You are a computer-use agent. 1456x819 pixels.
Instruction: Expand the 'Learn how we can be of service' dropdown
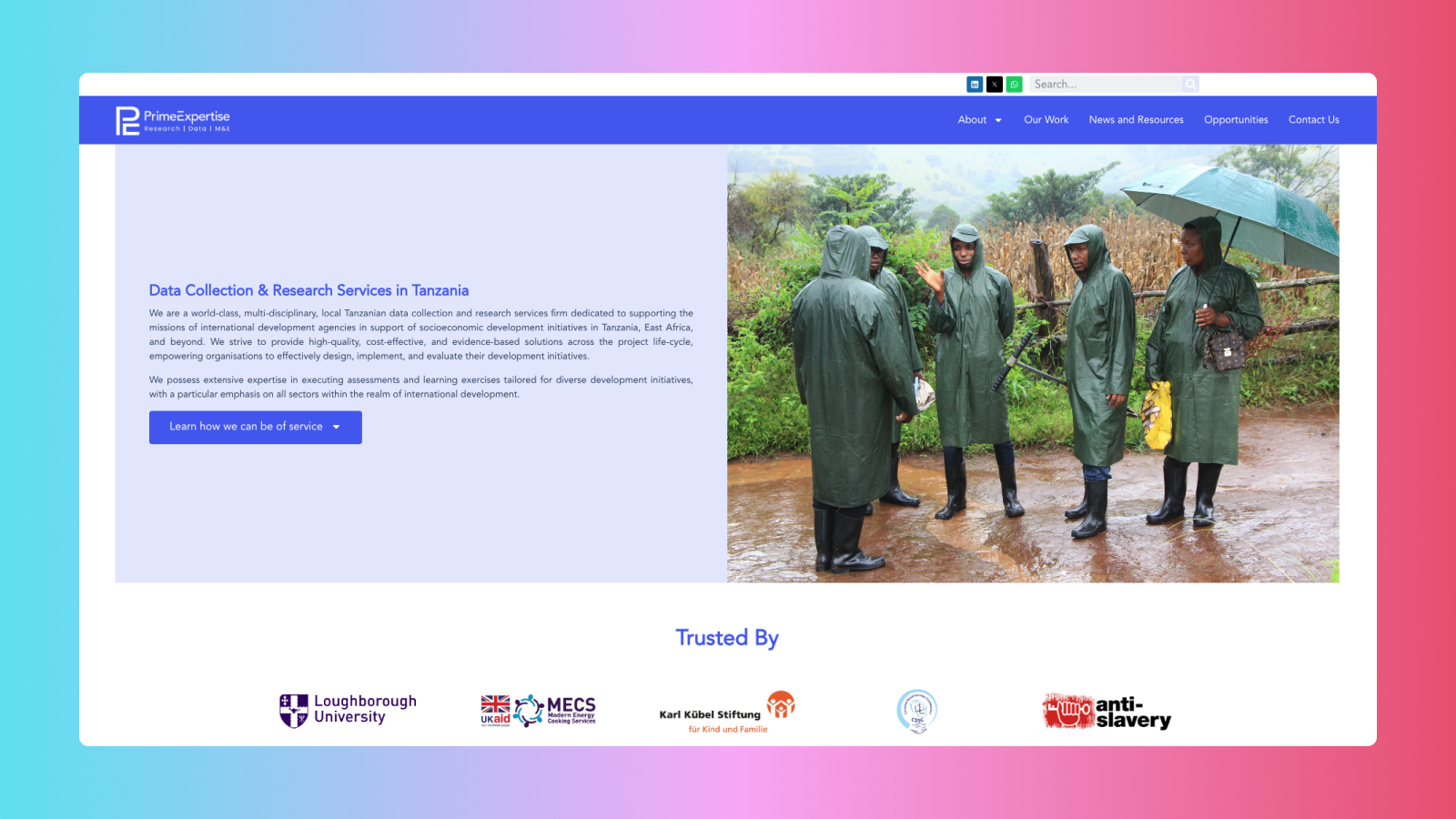[255, 427]
